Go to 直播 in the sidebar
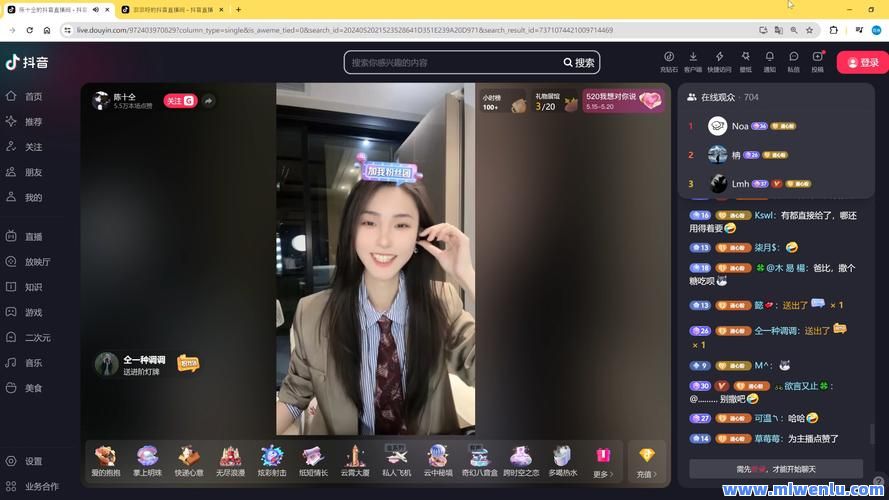Image resolution: width=889 pixels, height=500 pixels. (x=33, y=237)
